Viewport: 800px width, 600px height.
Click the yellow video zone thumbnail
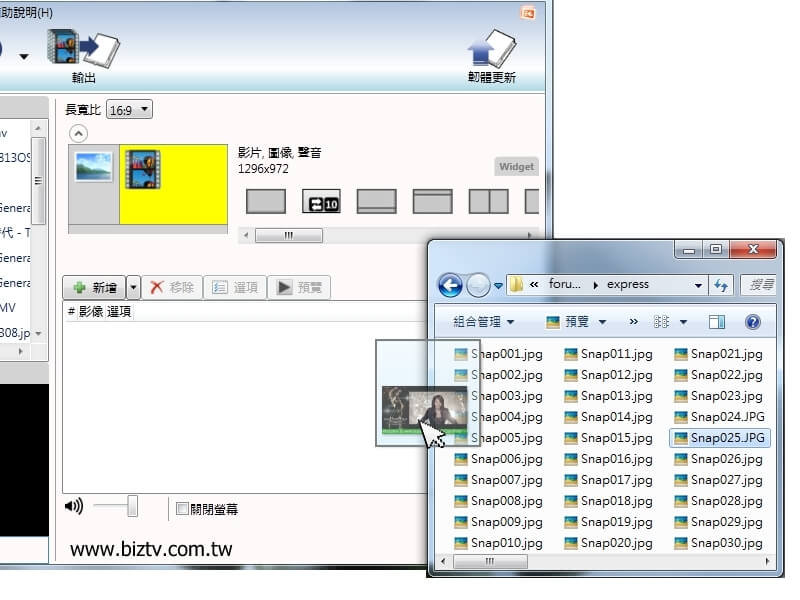[173, 183]
